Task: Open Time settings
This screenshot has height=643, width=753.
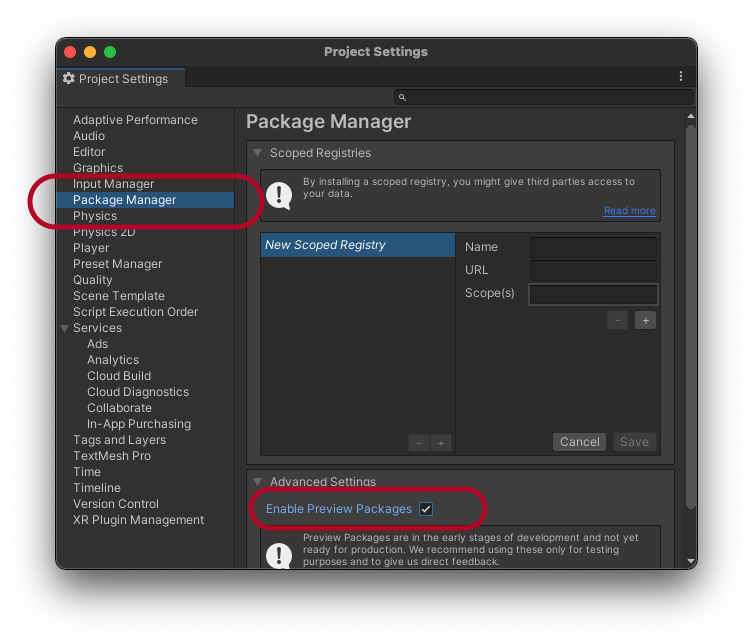Action: tap(87, 472)
